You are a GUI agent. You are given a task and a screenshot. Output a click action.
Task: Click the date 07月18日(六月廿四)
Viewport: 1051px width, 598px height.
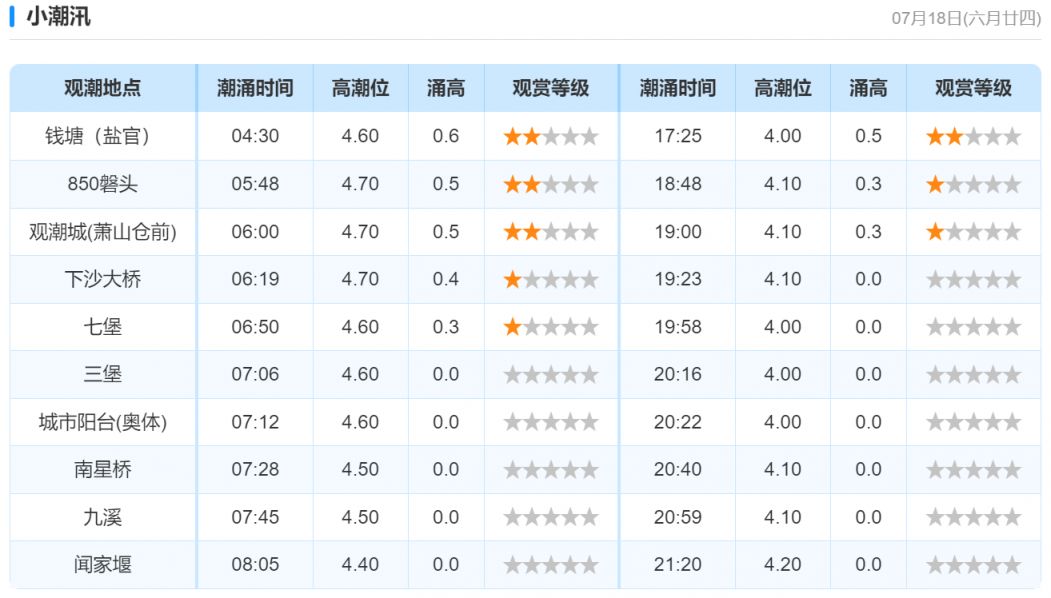pos(966,18)
